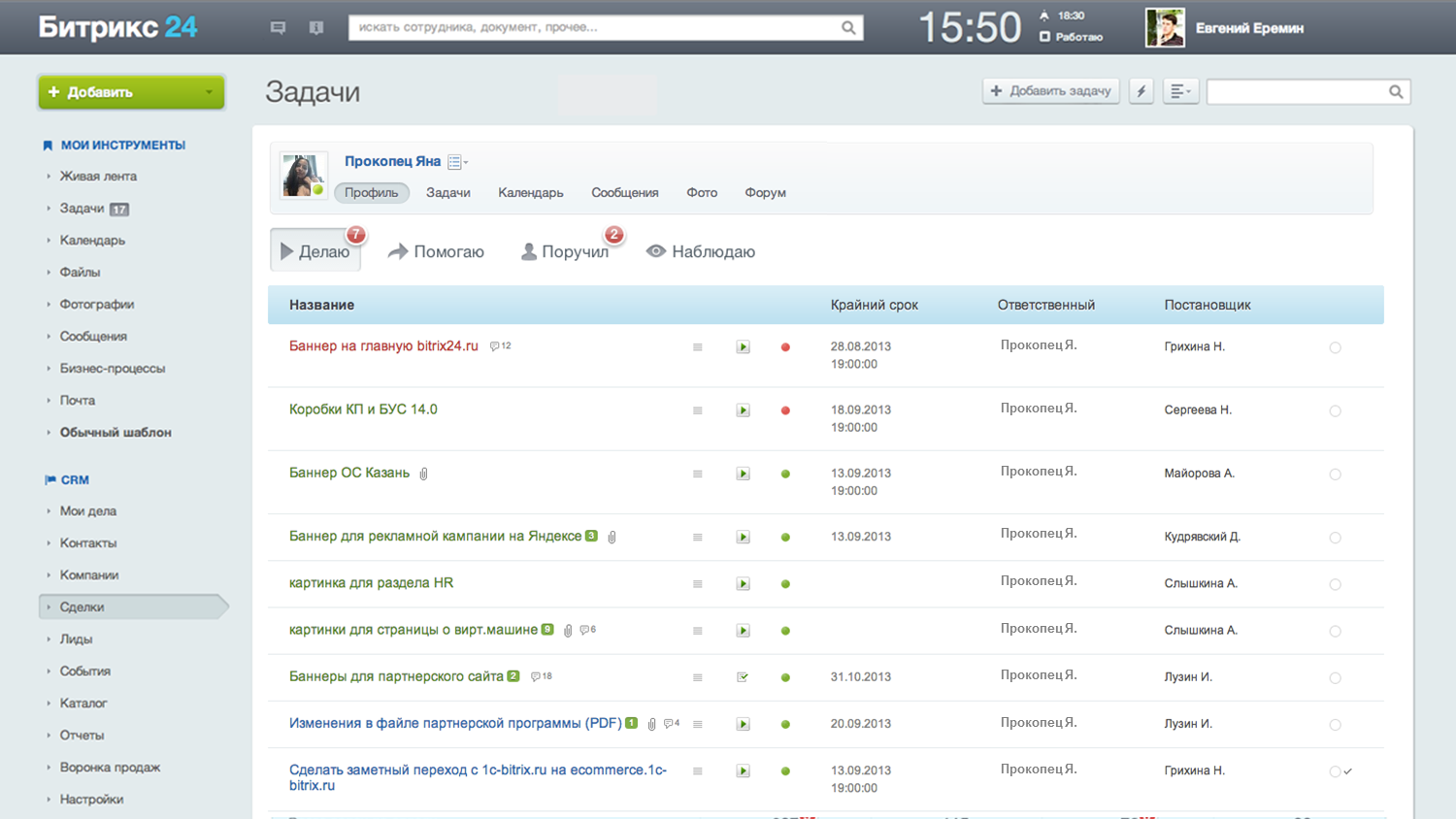
Task: Click the attachment clip on Баннер ОС Казань
Action: pos(423,474)
